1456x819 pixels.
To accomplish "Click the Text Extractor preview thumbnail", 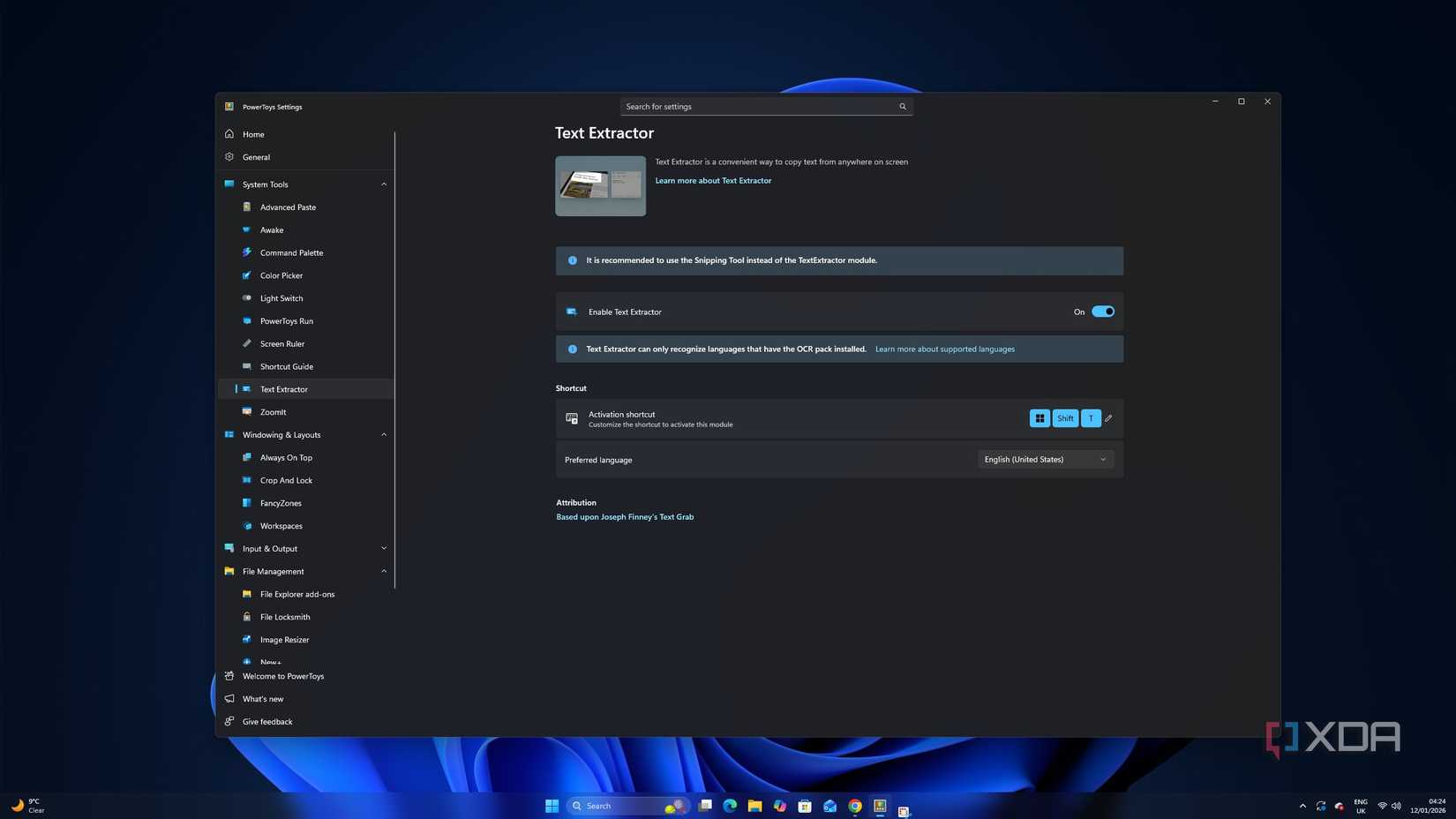I will 600,186.
